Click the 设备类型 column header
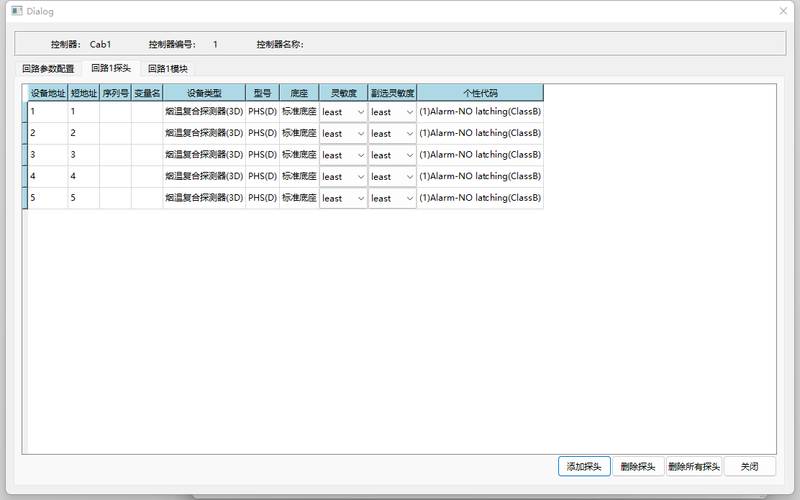This screenshot has height=500, width=800. click(x=204, y=93)
